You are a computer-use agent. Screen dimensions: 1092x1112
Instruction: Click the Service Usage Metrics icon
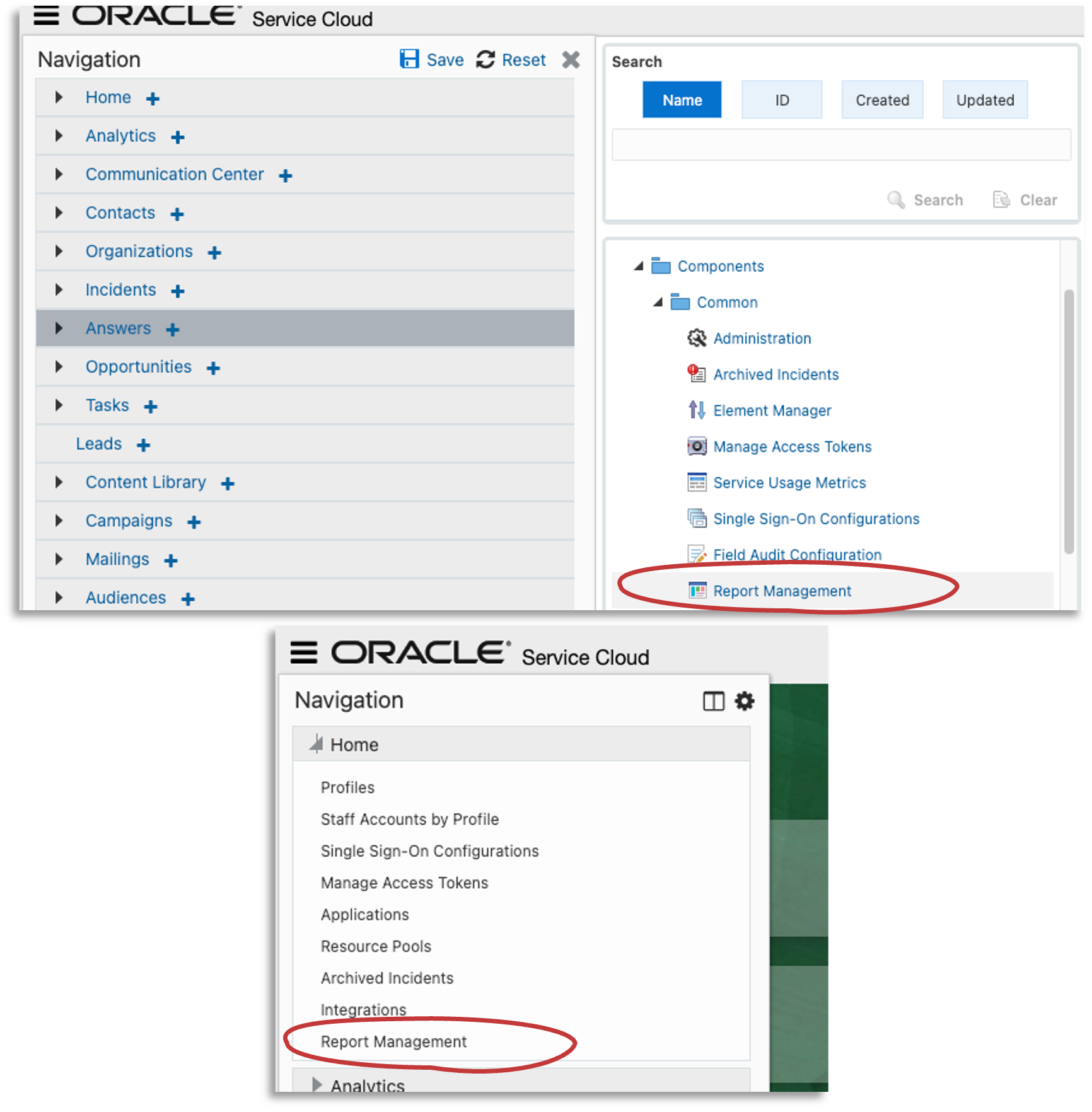click(x=697, y=482)
